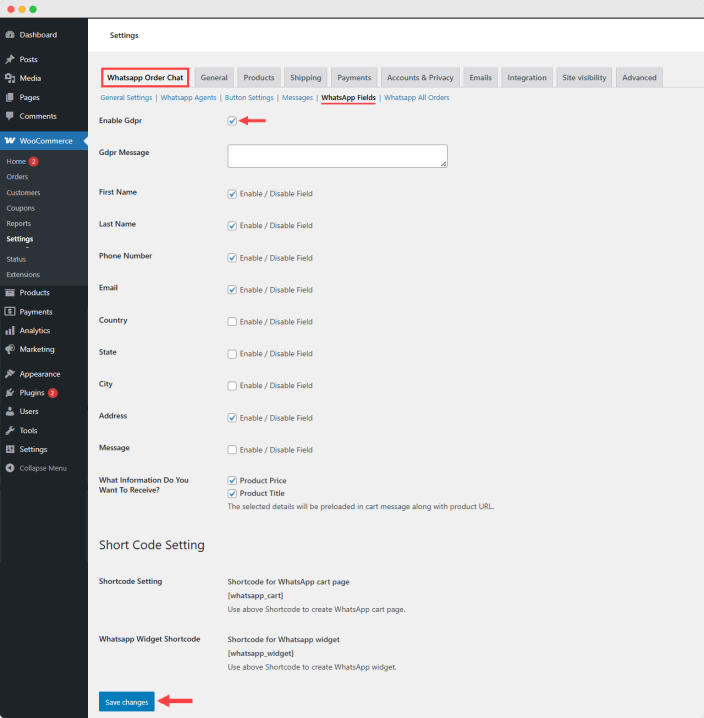Toggle the Phone Number field checkbox
This screenshot has width=704, height=718.
(232, 258)
